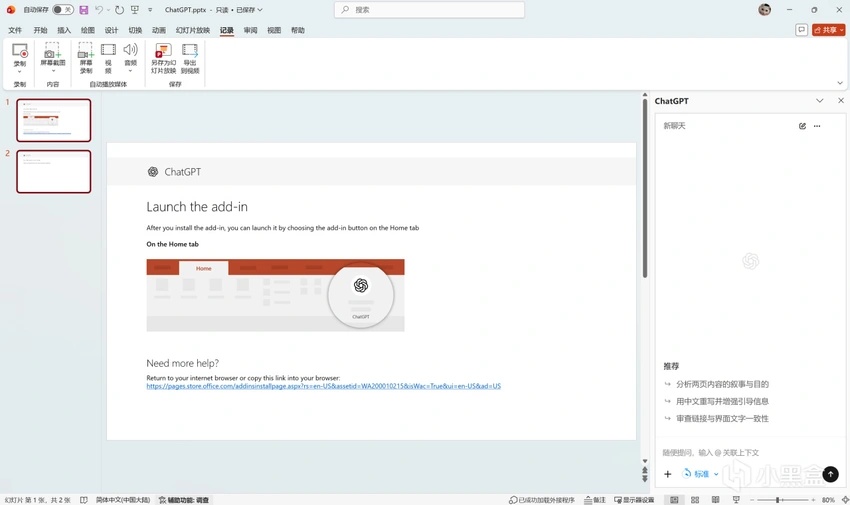Open the 插入 (Insert) ribbon tab
Screen dimensions: 850x505
pyautogui.click(x=64, y=30)
